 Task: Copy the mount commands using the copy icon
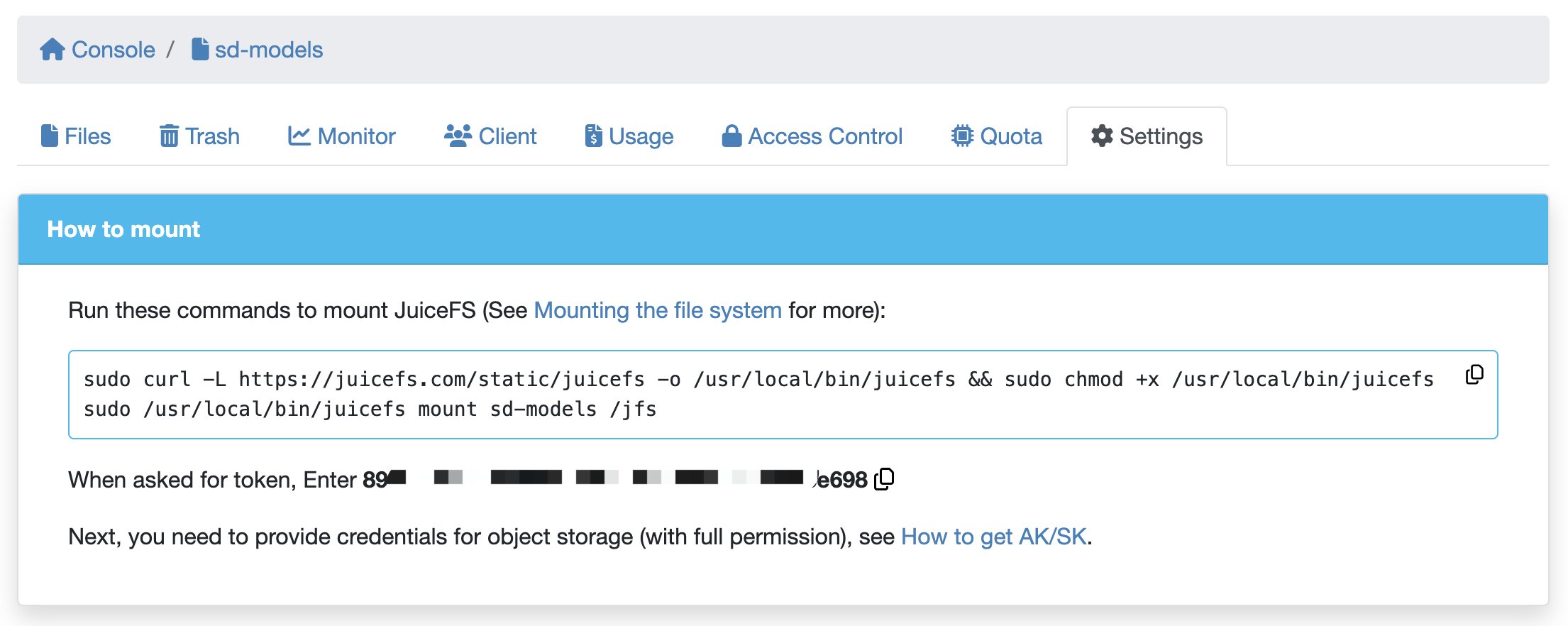pos(1474,375)
